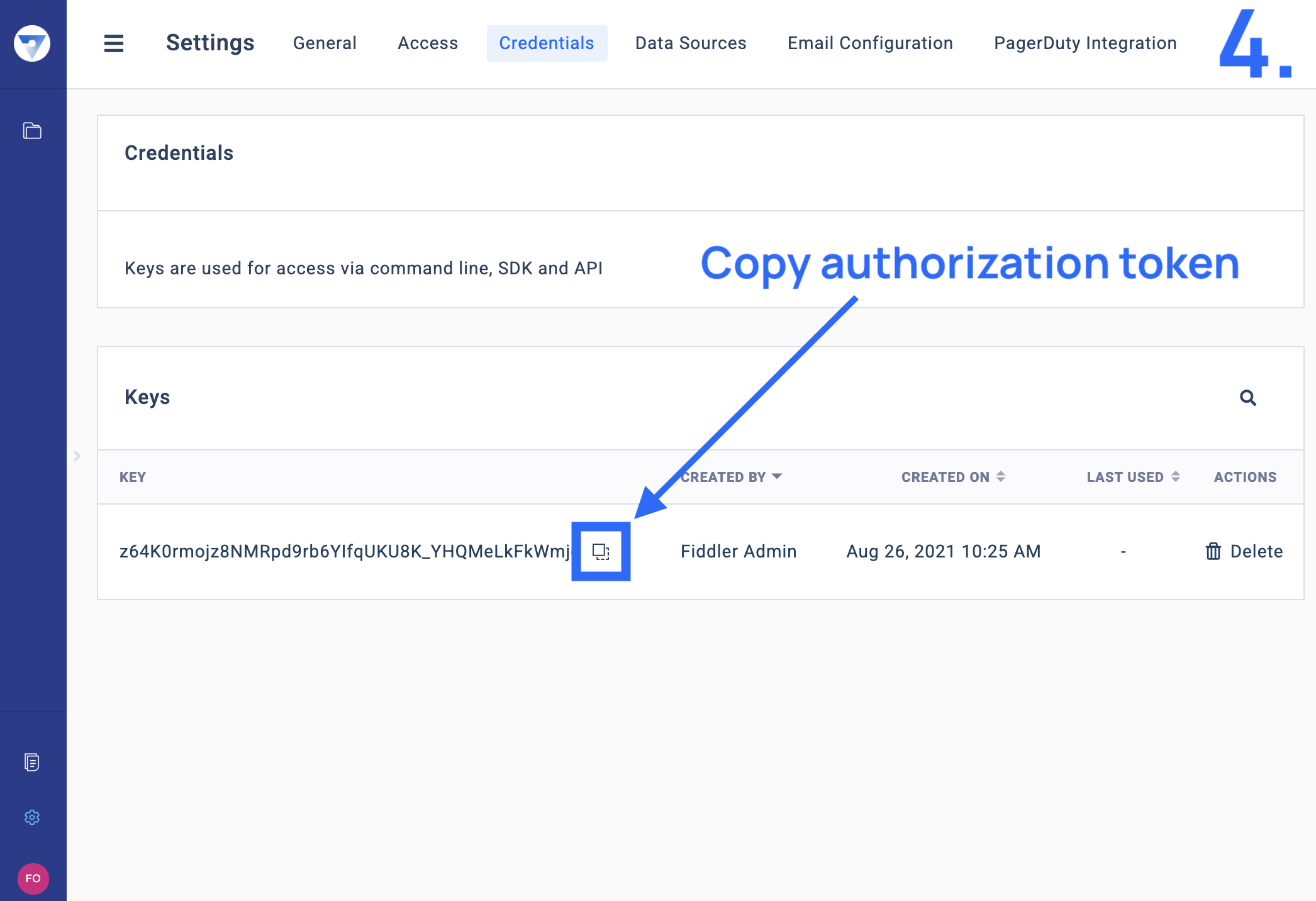The image size is (1316, 901).
Task: Expand the sidebar with chevron arrow
Action: point(77,456)
